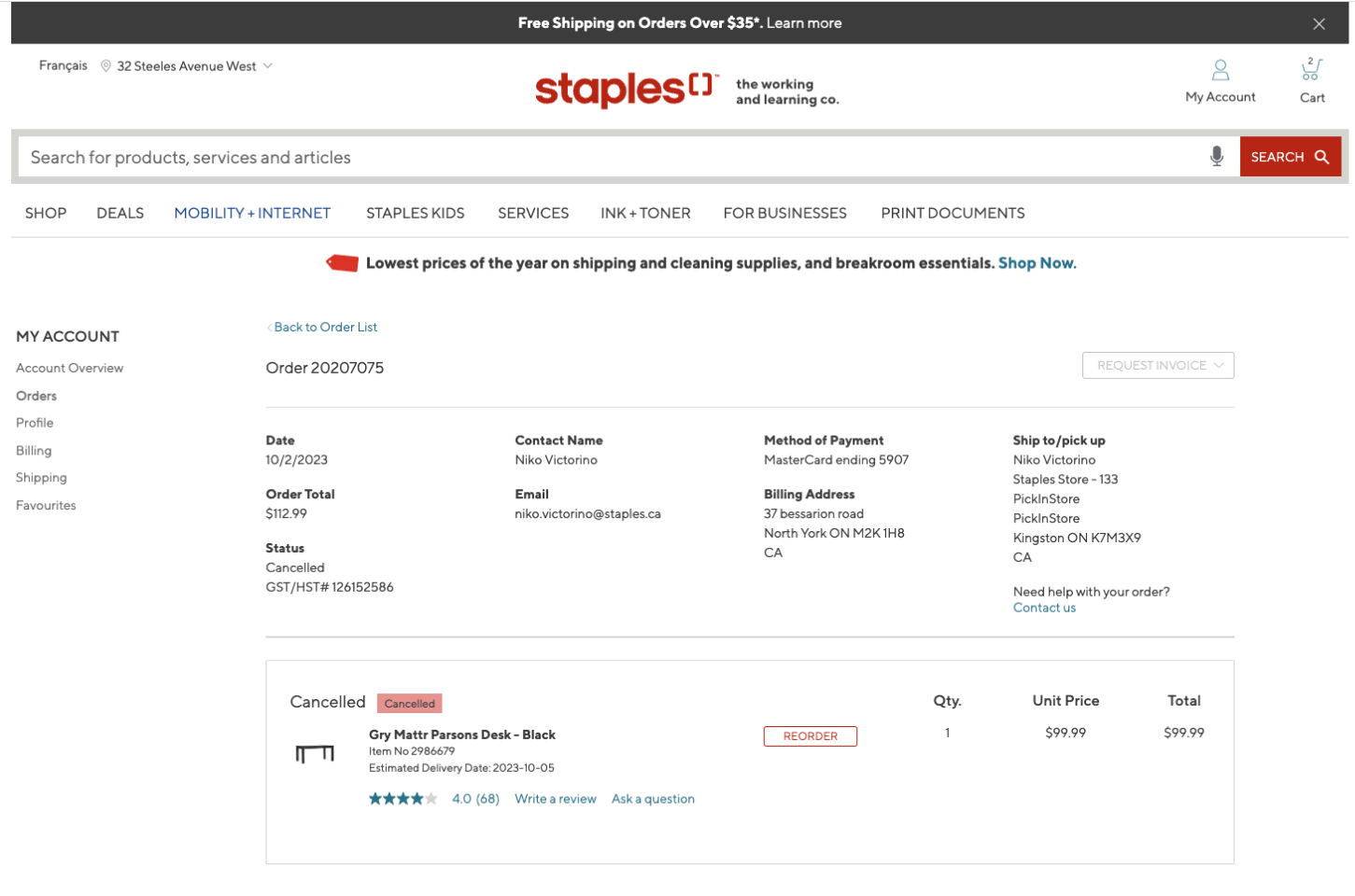This screenshot has width=1355, height=896.
Task: Open the DEALS menu
Action: [x=120, y=214]
